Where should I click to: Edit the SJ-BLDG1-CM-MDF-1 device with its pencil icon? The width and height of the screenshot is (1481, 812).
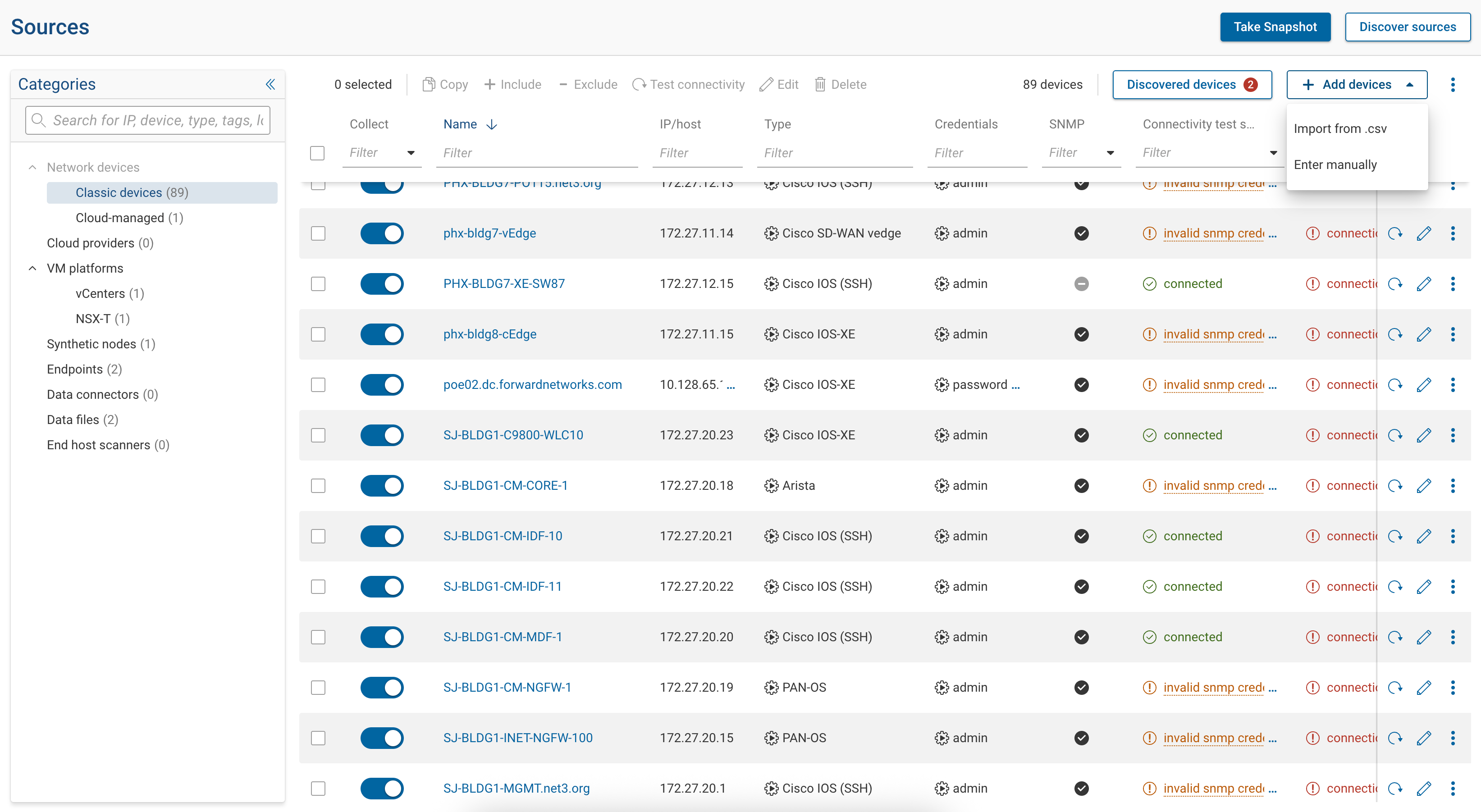coord(1425,637)
